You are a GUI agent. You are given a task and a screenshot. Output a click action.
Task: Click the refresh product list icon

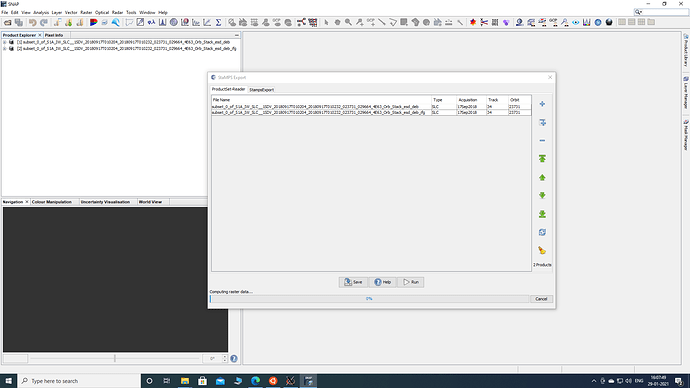click(x=542, y=232)
